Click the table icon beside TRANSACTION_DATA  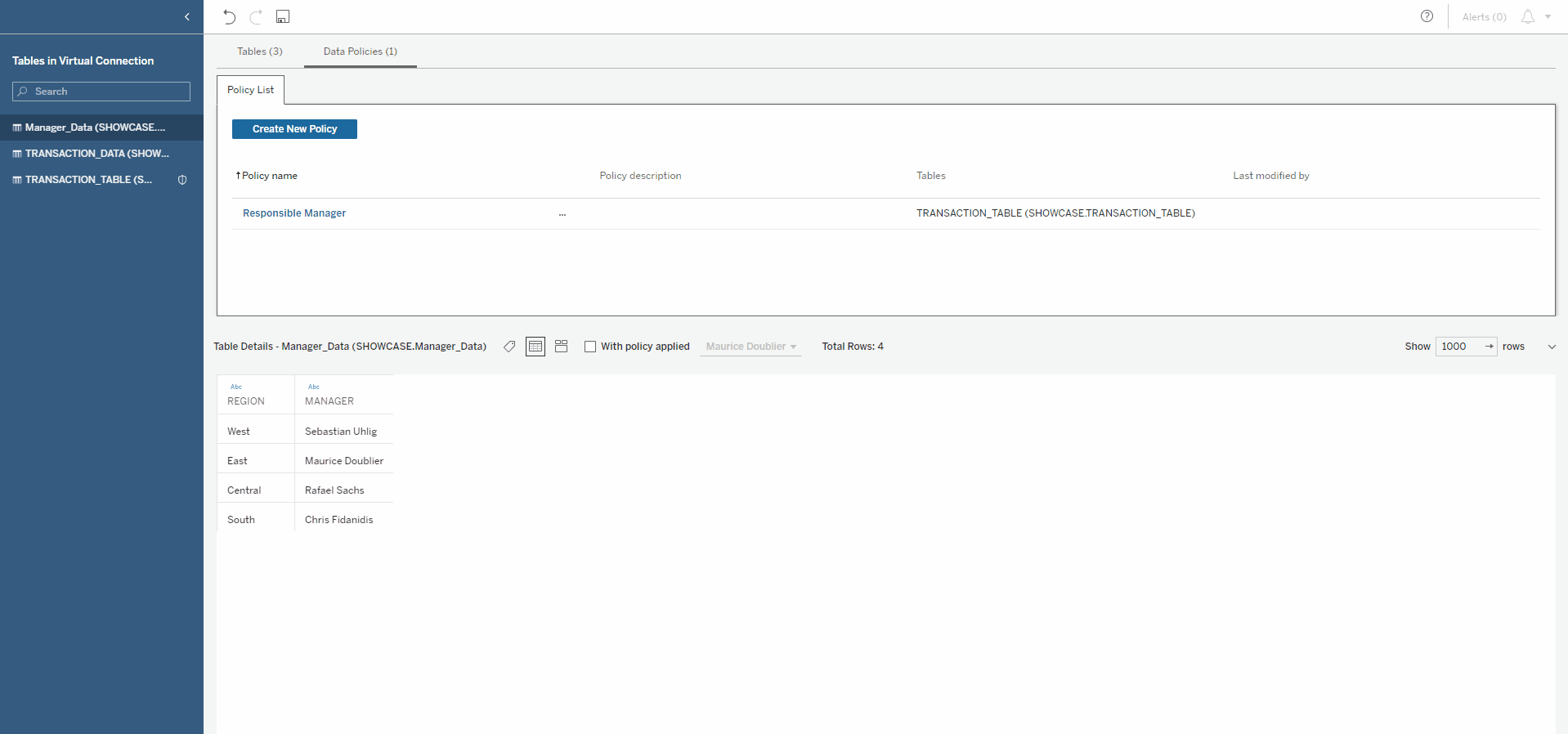pyautogui.click(x=17, y=154)
